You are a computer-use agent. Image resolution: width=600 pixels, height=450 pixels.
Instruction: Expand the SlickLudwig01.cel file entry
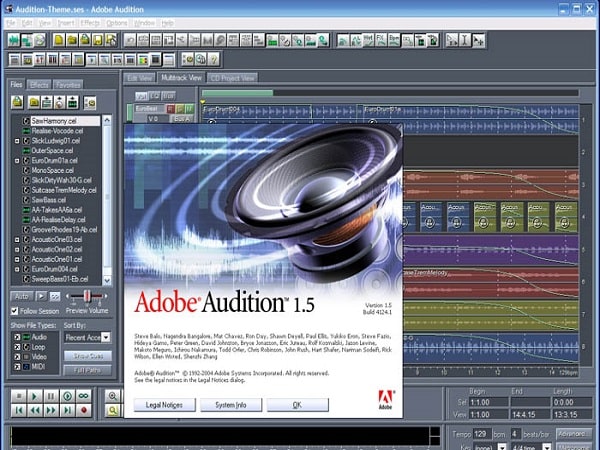click(17, 141)
